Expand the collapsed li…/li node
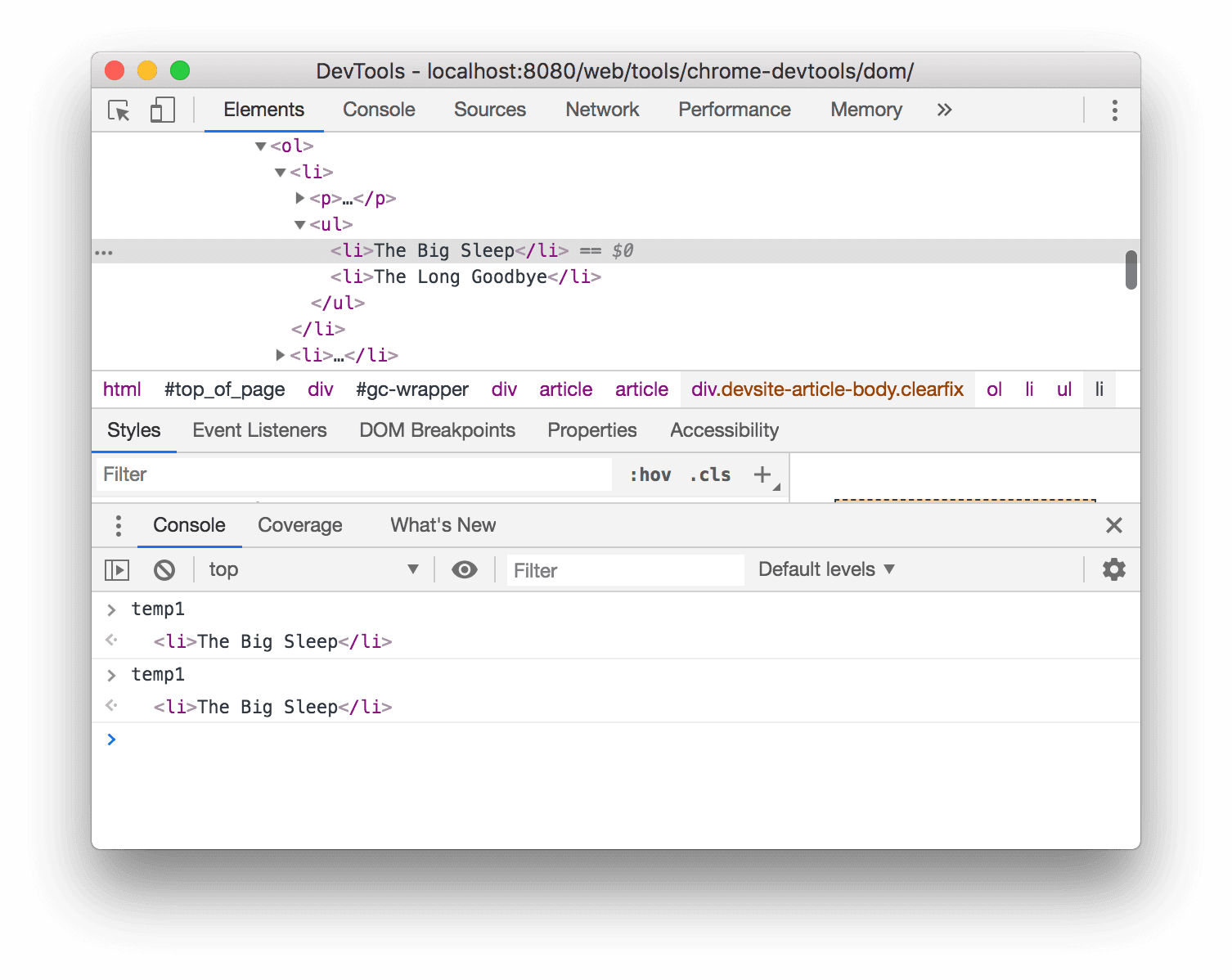 (281, 355)
